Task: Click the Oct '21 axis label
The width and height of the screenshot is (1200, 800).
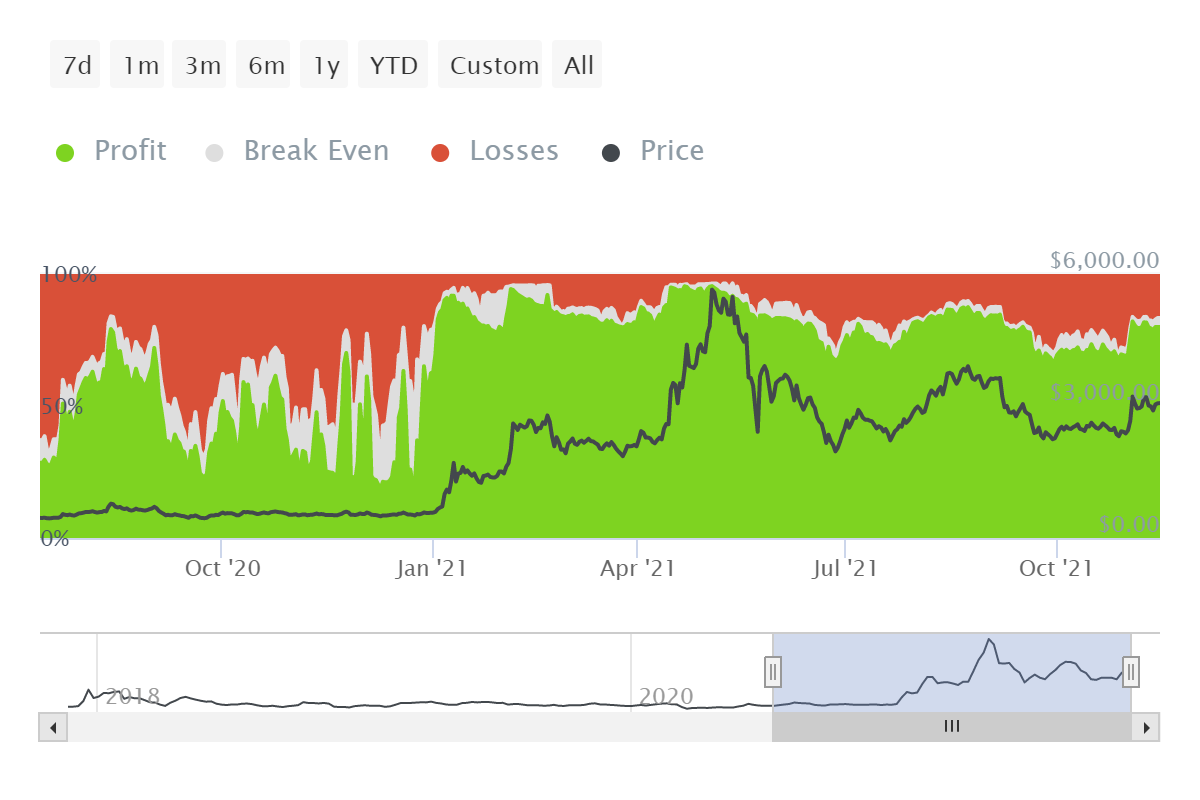Action: (x=1056, y=569)
